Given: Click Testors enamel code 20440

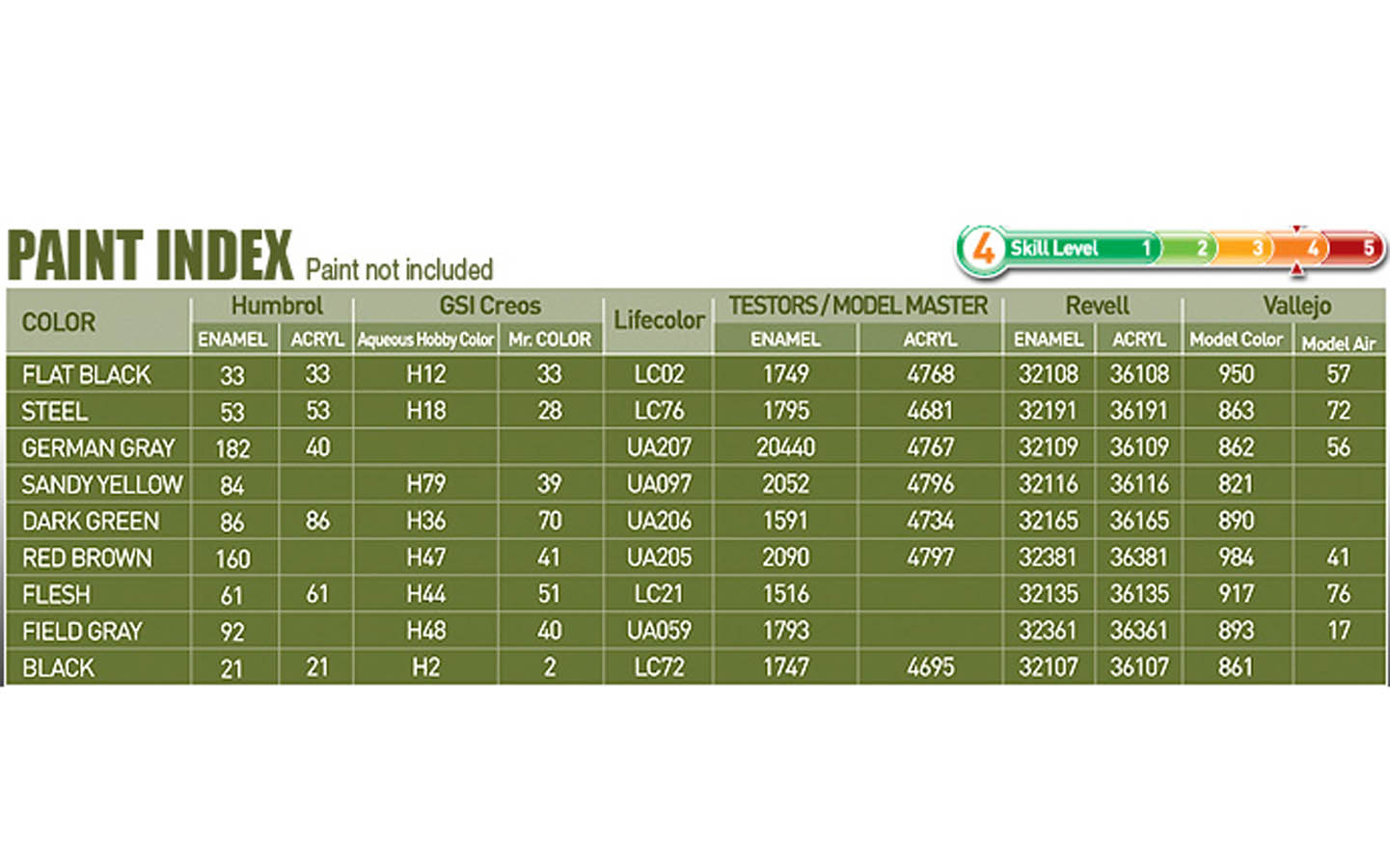Looking at the screenshot, I should click(785, 448).
